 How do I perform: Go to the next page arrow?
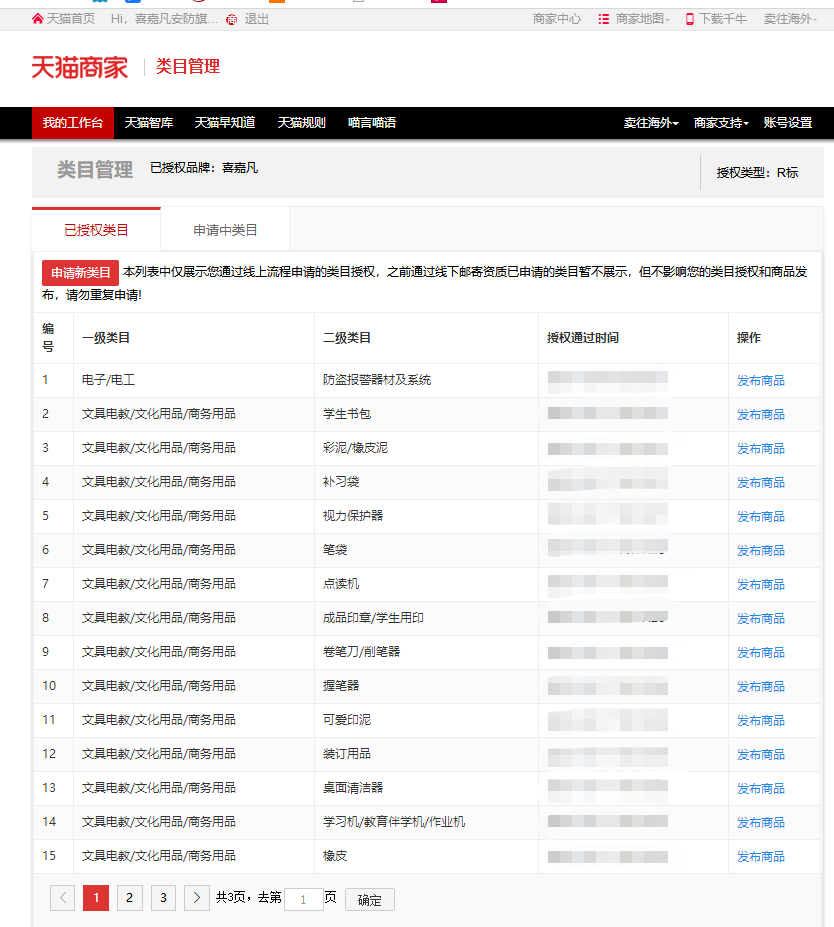[x=197, y=898]
